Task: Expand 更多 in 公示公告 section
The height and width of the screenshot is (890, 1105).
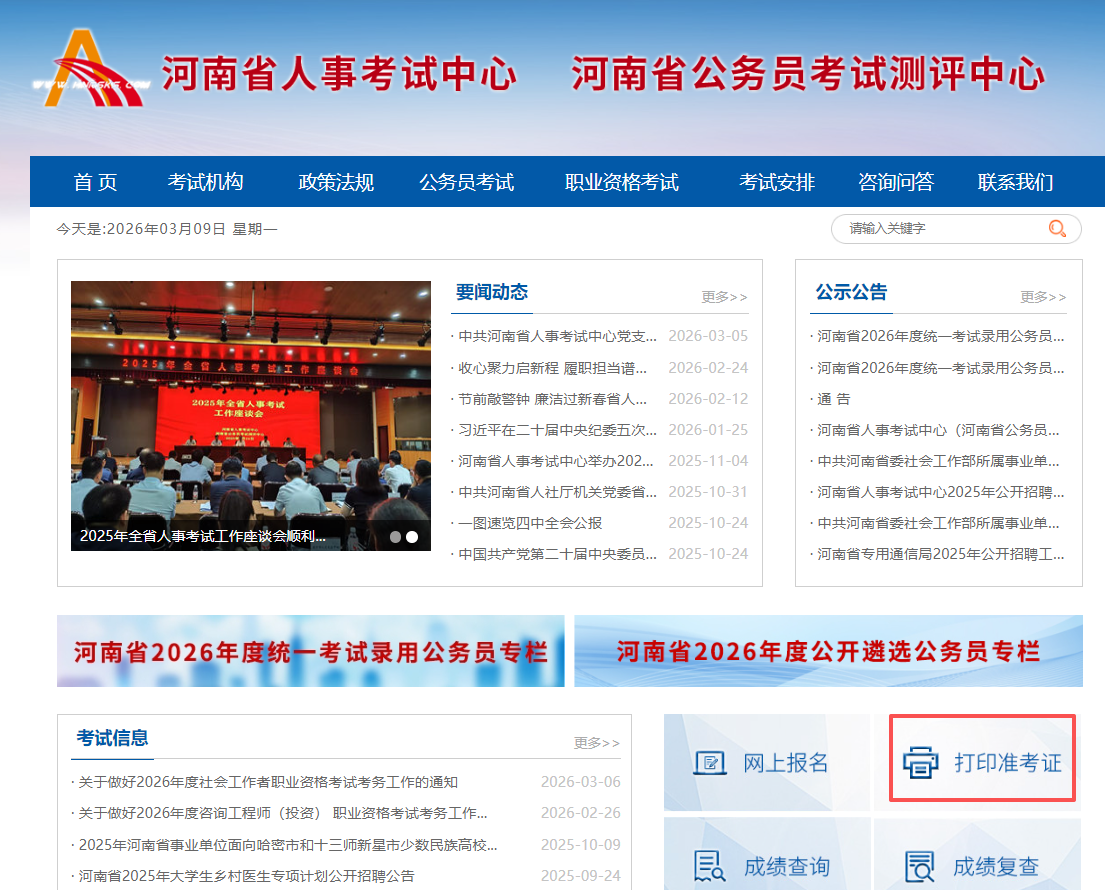Action: (x=1043, y=297)
